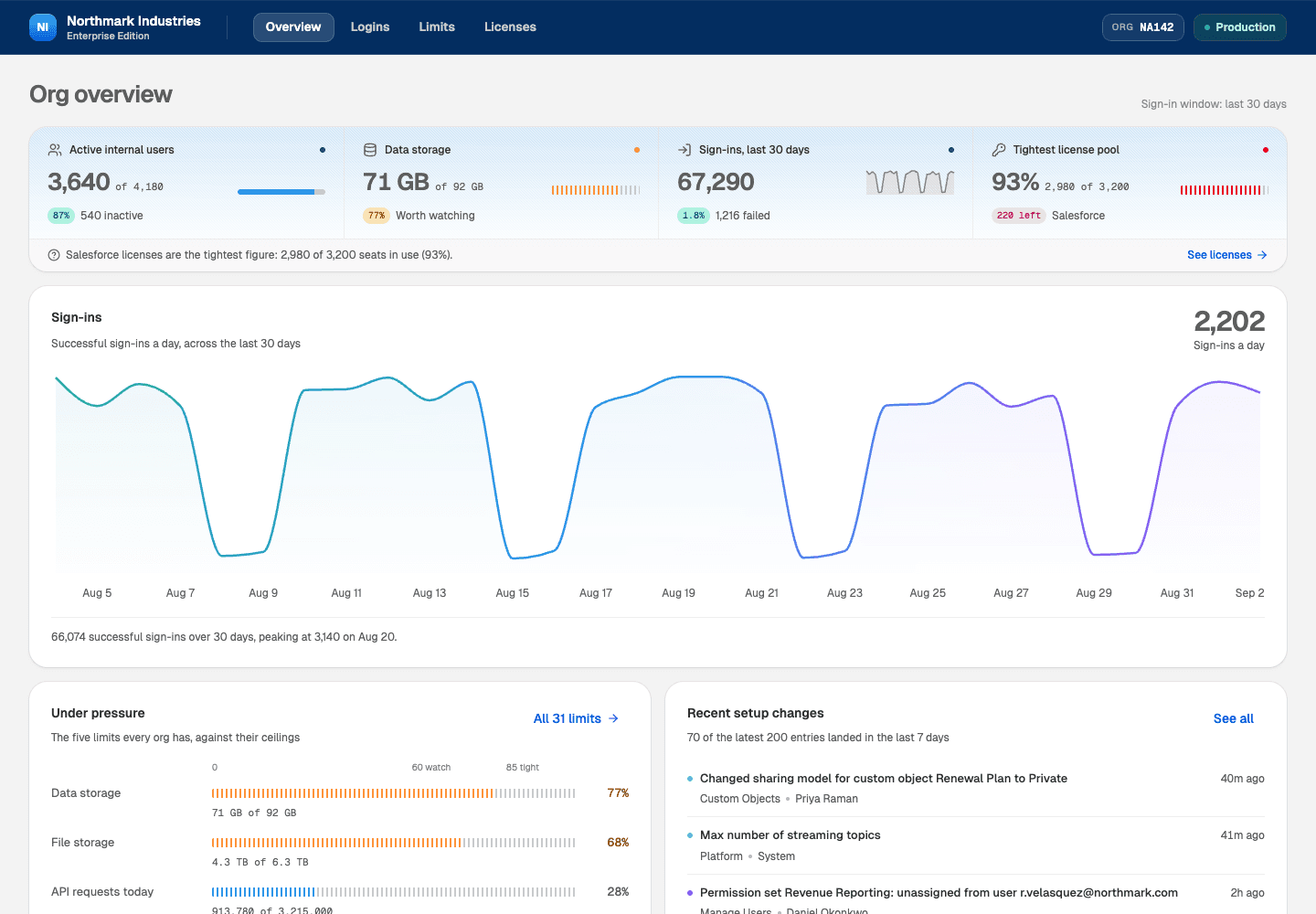Click the 2,202 sign-ins a day figure

tap(1229, 322)
